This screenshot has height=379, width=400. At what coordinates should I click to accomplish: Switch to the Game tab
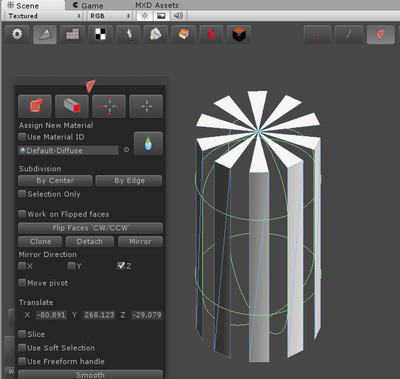pyautogui.click(x=88, y=5)
